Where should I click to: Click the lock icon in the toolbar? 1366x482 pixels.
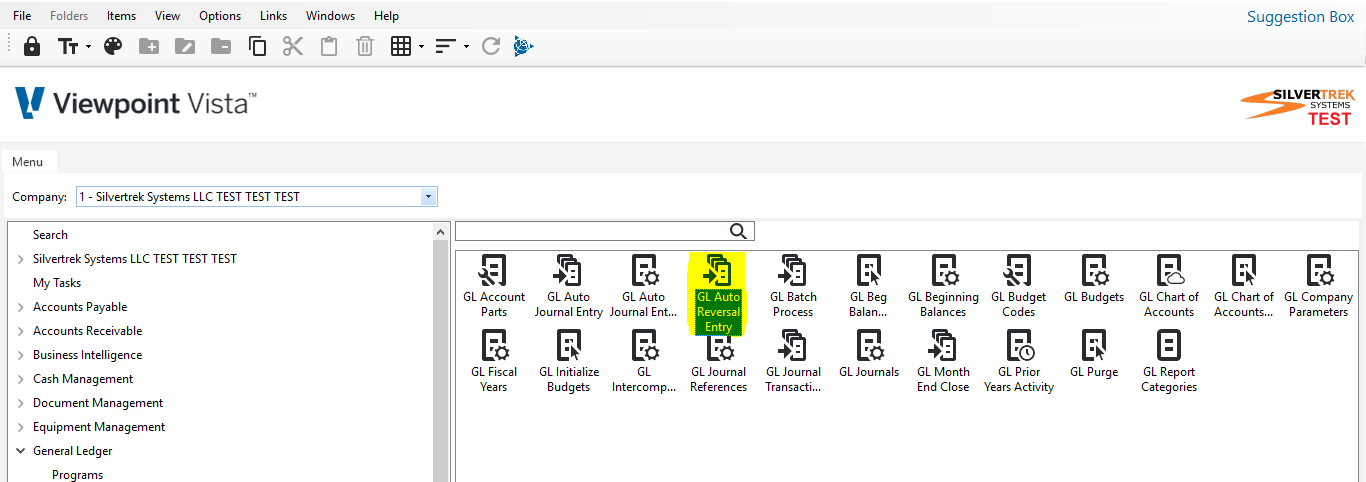click(x=32, y=46)
